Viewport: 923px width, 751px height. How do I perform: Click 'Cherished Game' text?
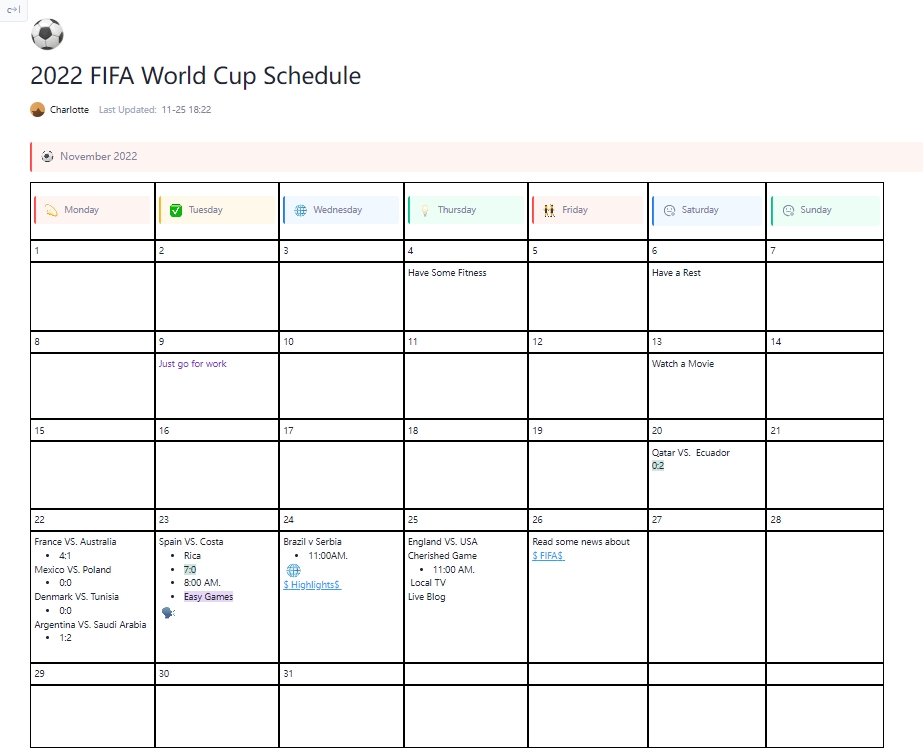pos(442,556)
